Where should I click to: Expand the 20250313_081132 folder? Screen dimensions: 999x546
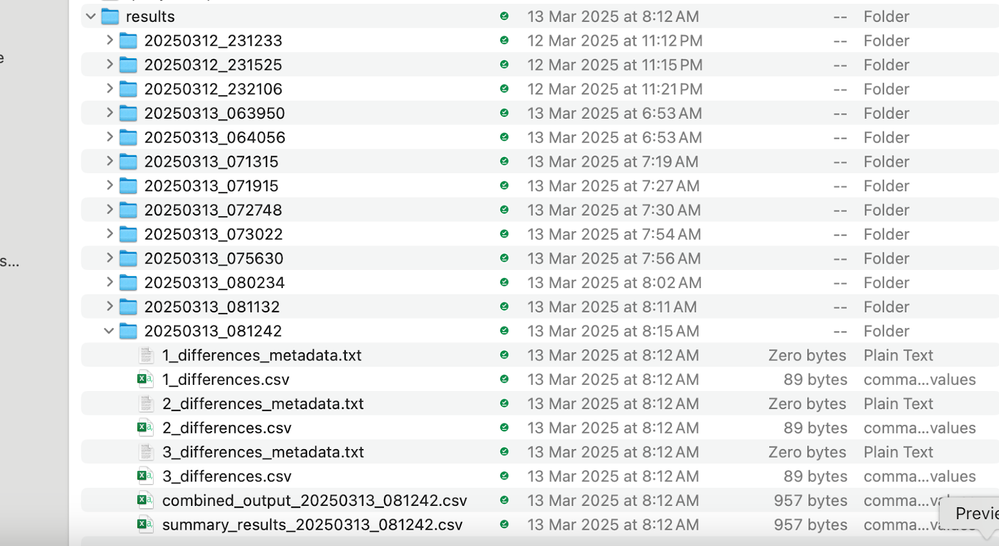point(109,307)
